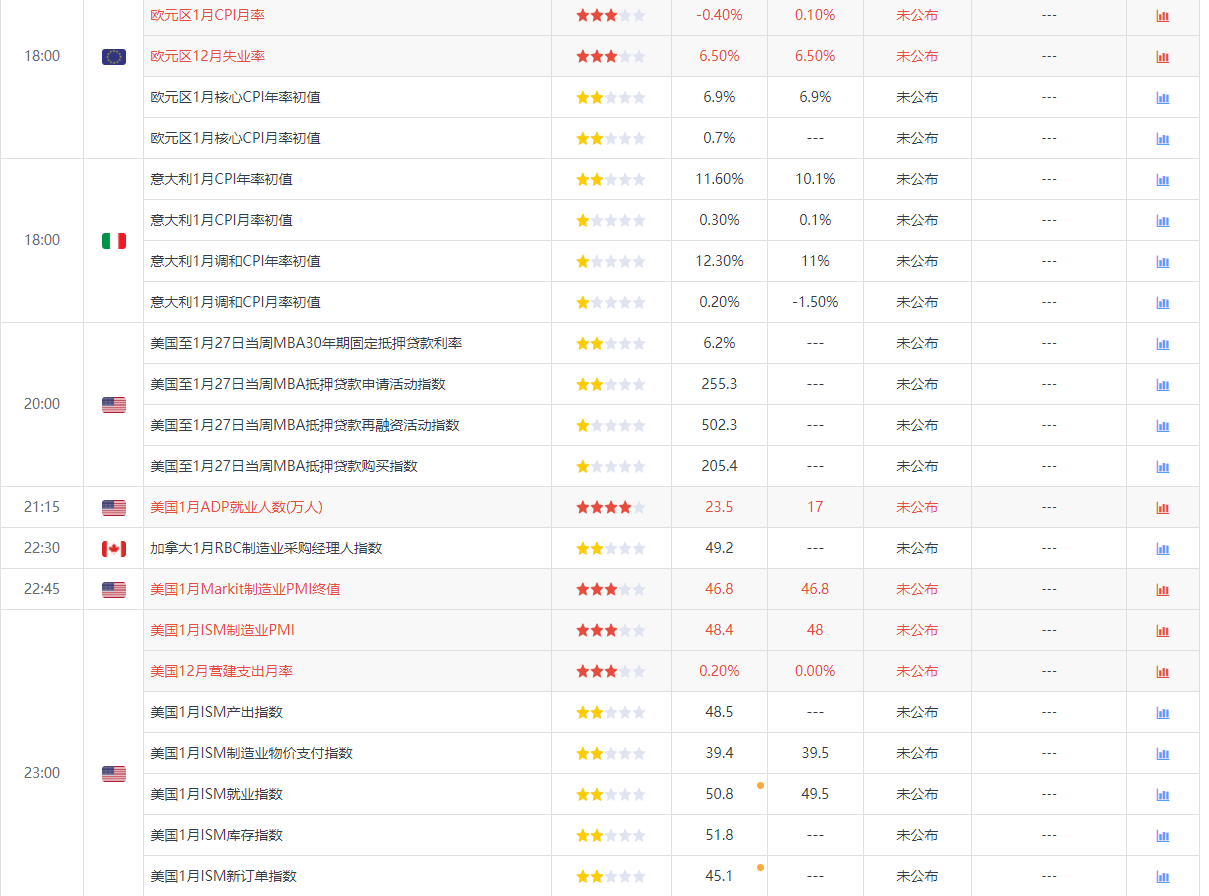1209x896 pixels.
Task: Open chart icon for 美国1月ISM制造业物价支付指数
Action: [x=1162, y=754]
